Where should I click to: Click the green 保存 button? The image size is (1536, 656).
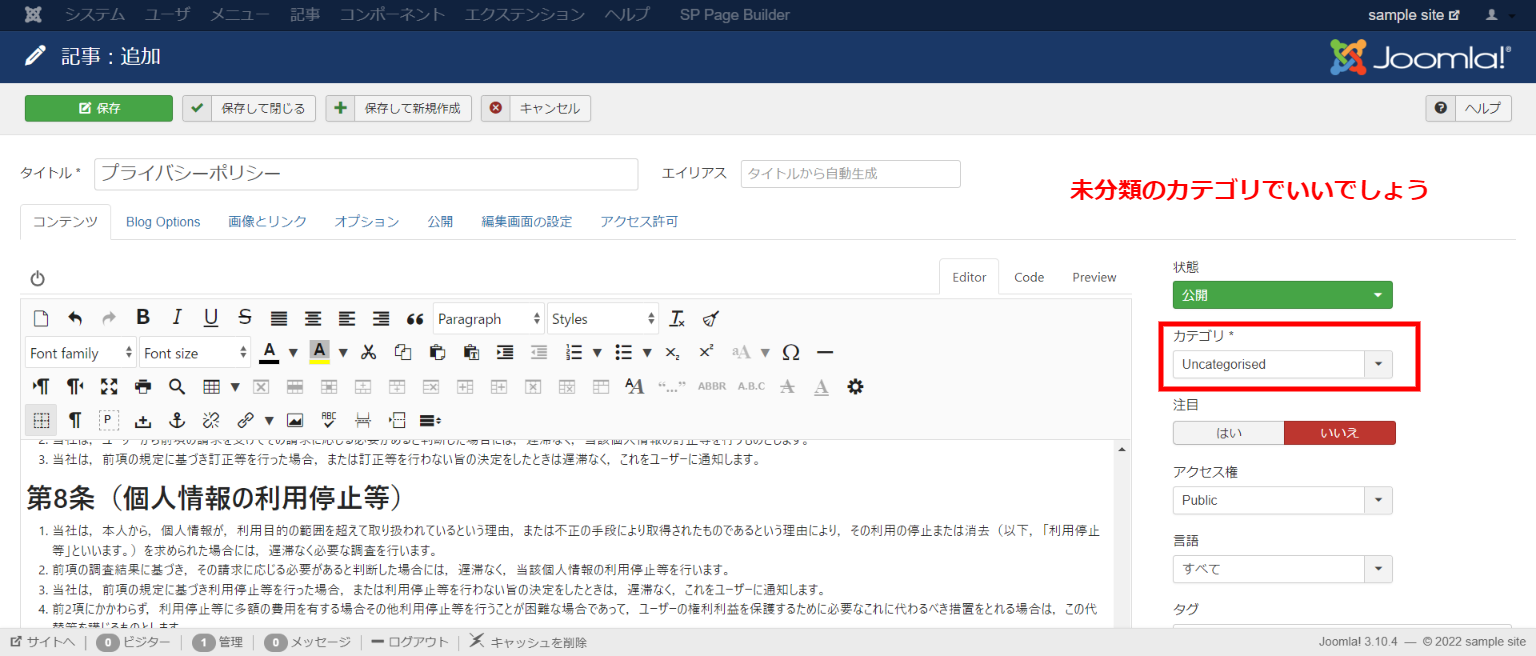pos(99,108)
